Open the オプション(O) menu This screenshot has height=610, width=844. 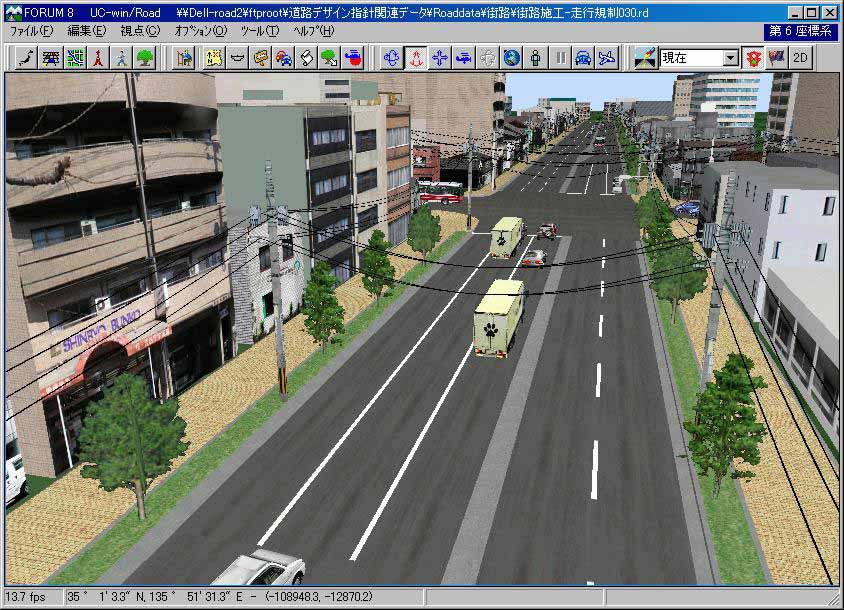pos(201,31)
